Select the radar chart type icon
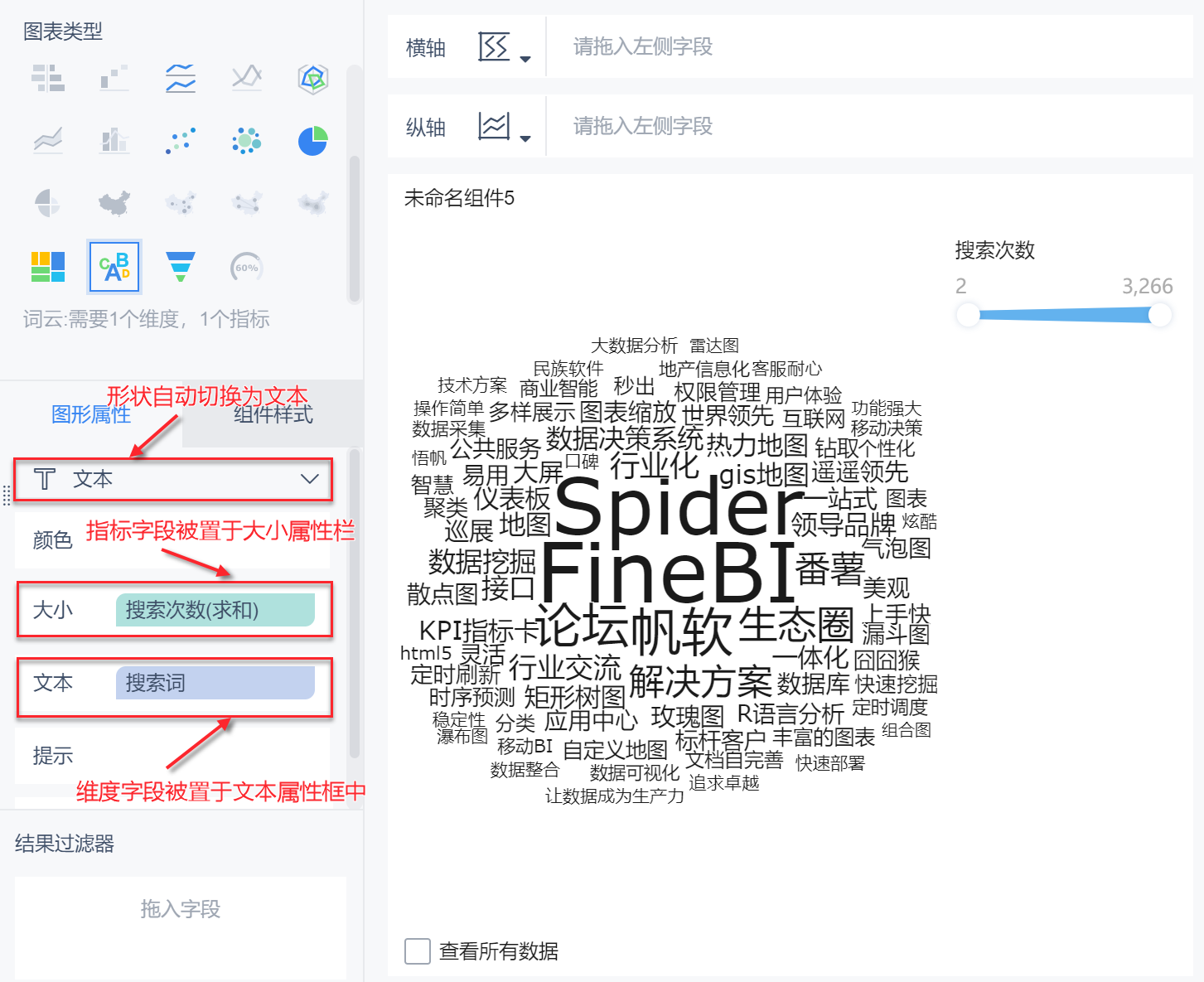 (313, 78)
